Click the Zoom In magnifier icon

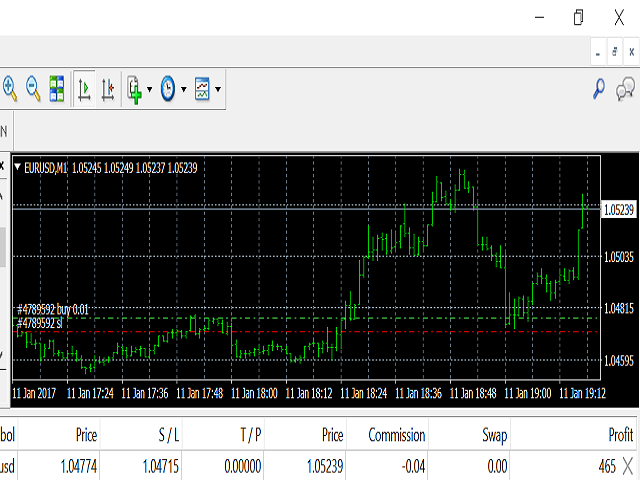[11, 89]
